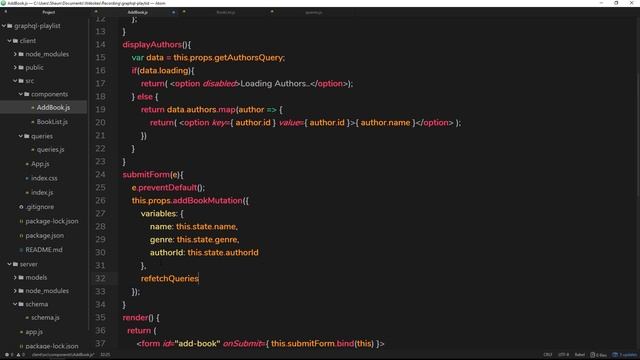Click the queries.js file icon in tree
This screenshot has height=360, width=640.
[x=33, y=150]
